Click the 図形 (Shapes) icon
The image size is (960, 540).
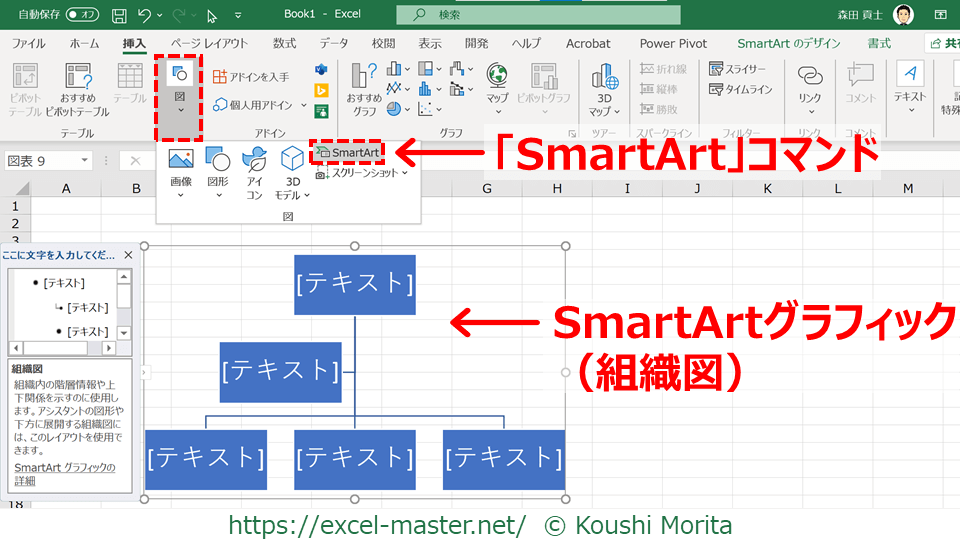217,168
